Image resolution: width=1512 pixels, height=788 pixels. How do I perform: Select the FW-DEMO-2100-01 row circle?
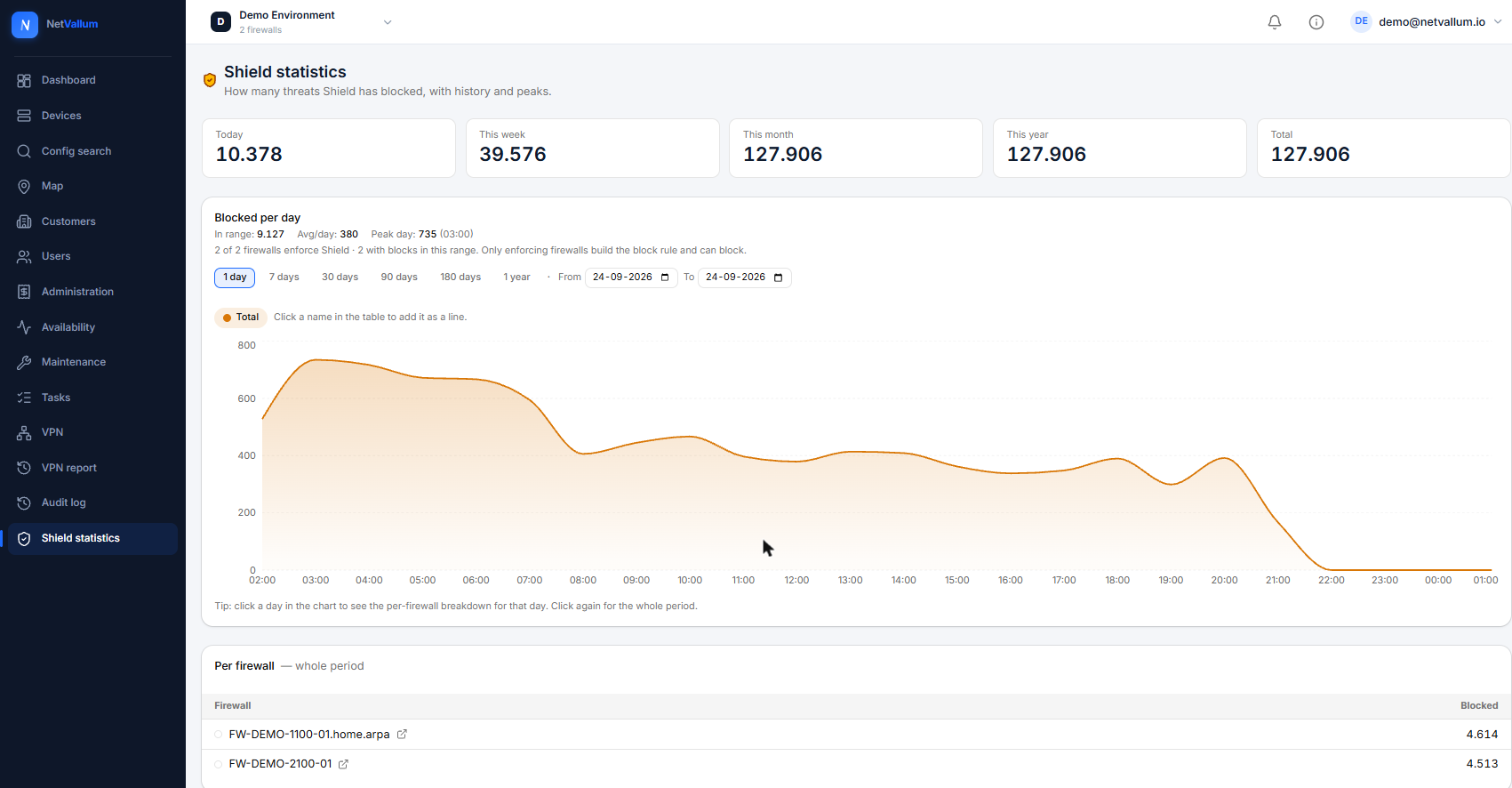[219, 764]
